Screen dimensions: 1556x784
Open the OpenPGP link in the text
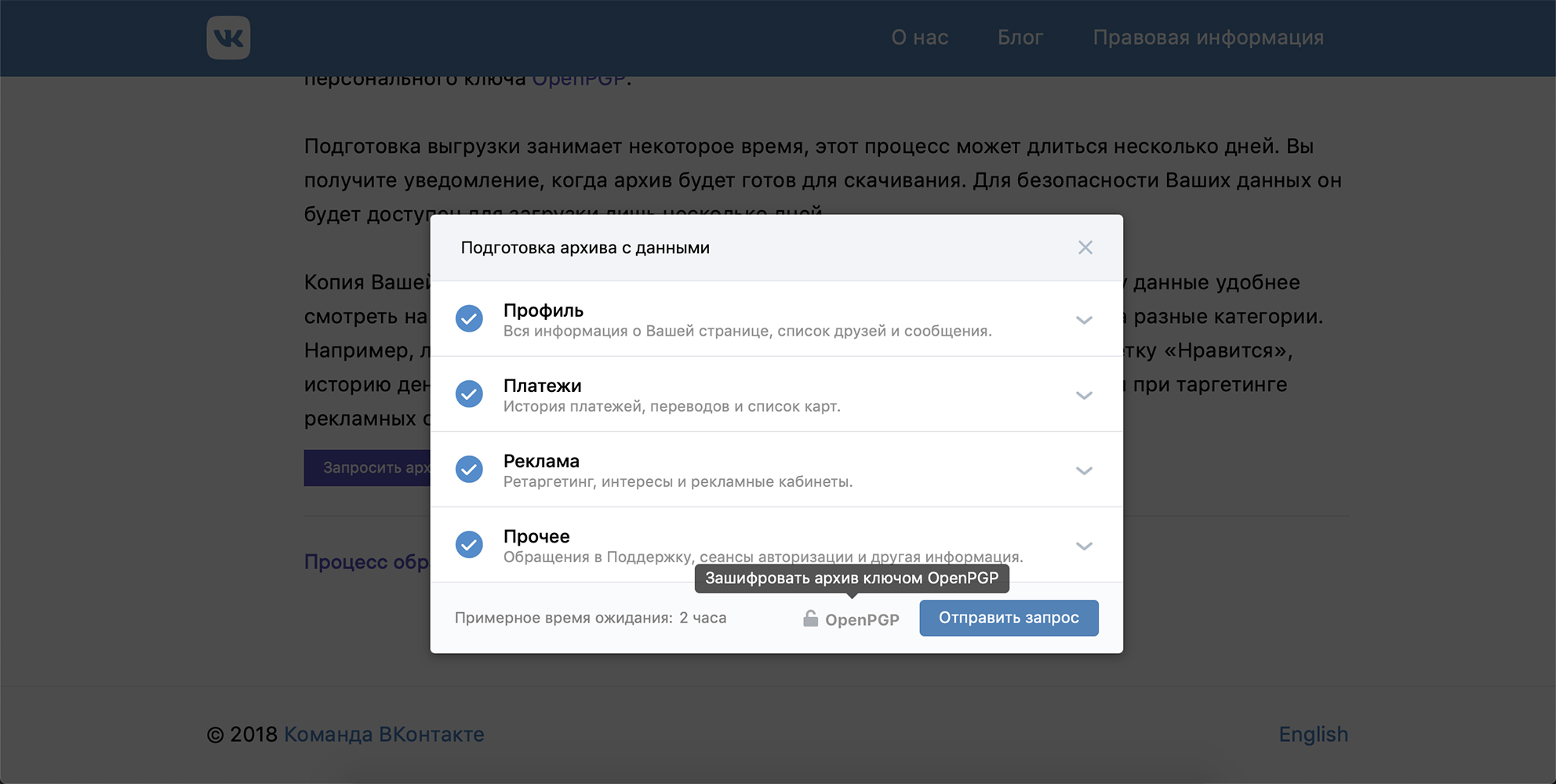579,78
